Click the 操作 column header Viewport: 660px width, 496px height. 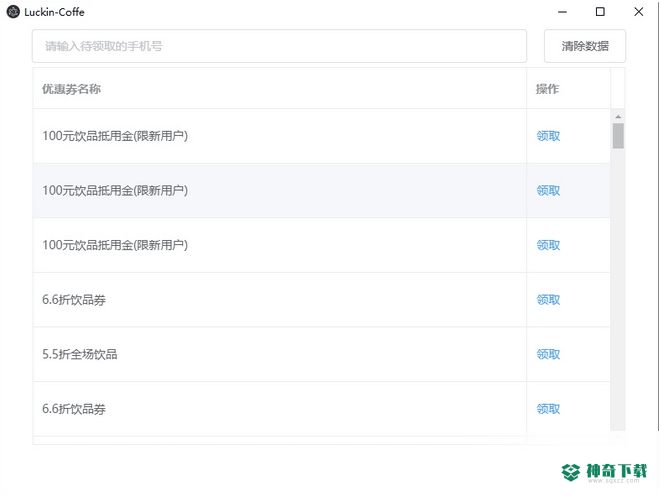[x=547, y=89]
